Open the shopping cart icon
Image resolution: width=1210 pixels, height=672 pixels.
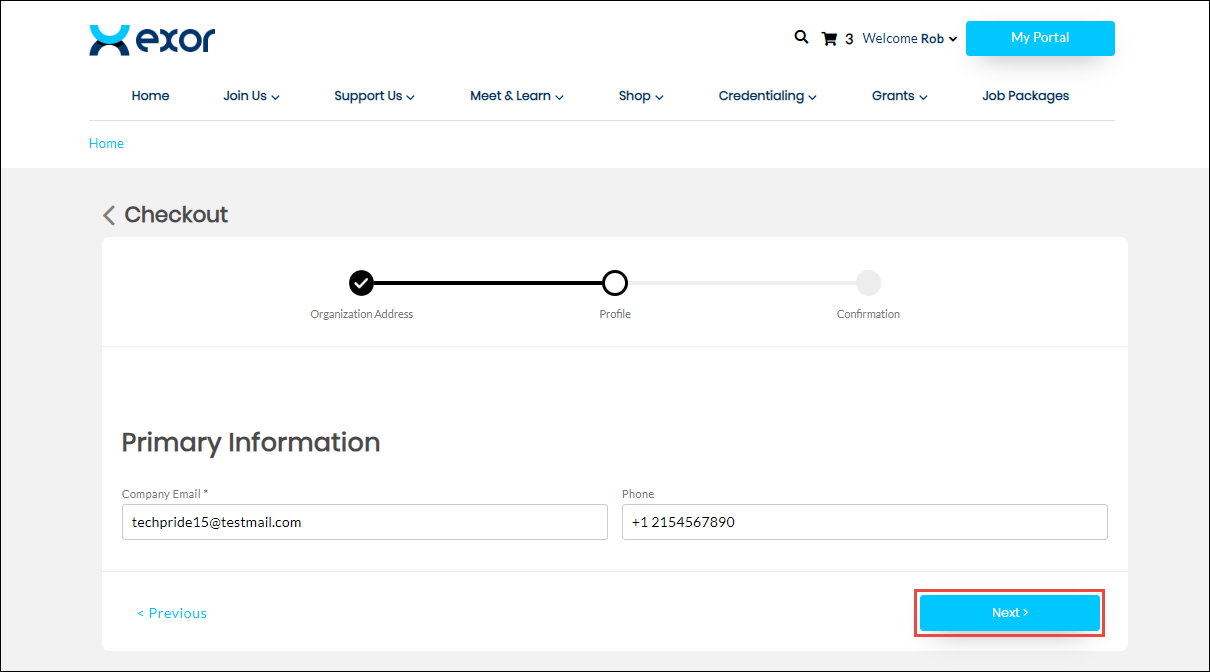coord(829,39)
